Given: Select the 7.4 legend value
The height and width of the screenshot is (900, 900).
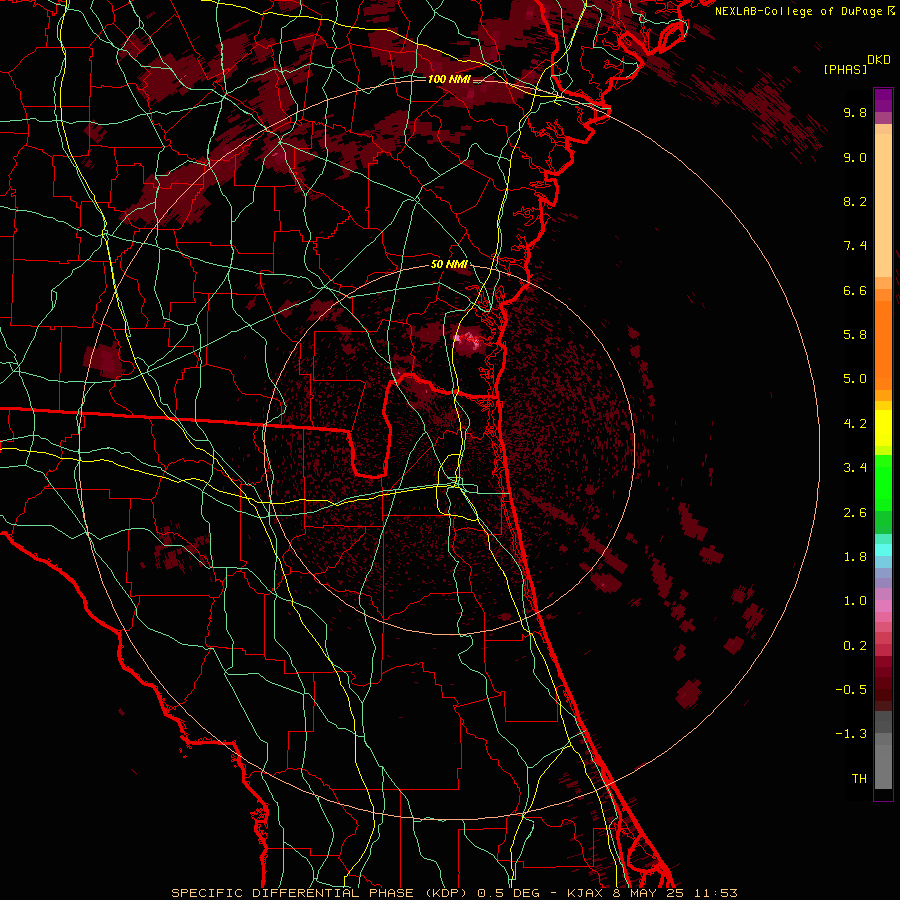Looking at the screenshot, I should tap(855, 246).
